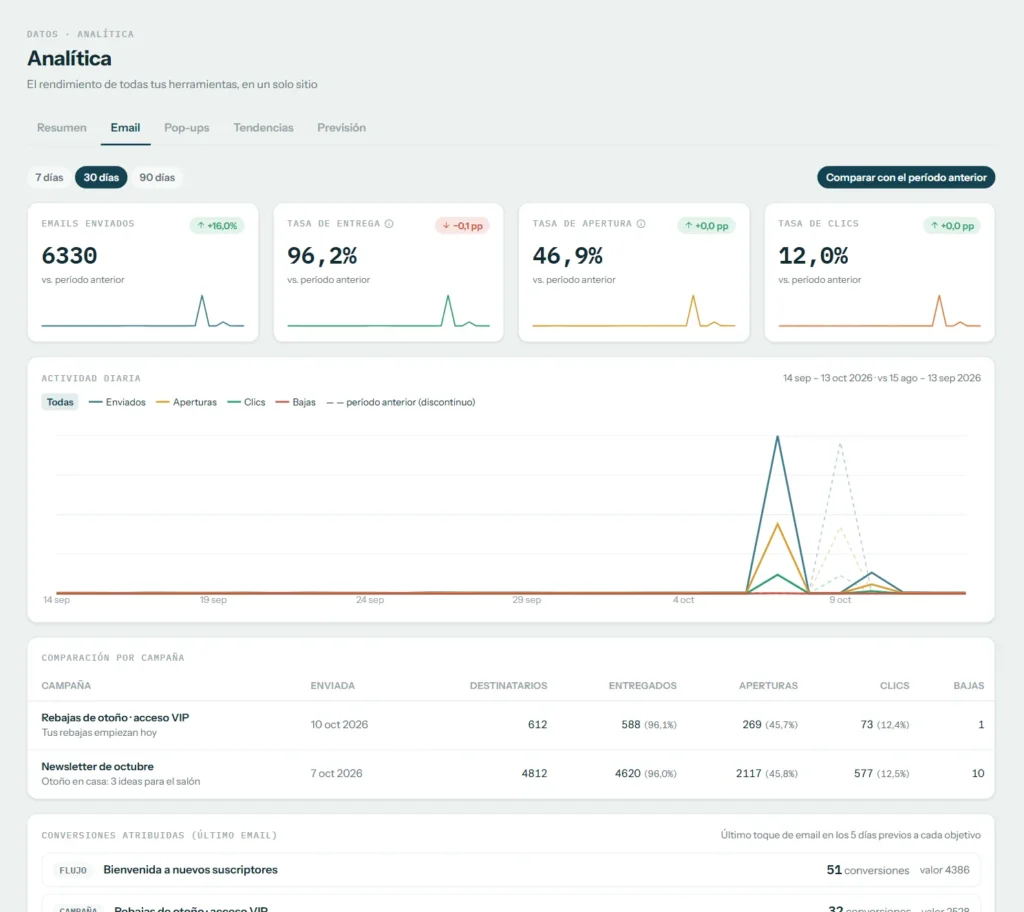Sort by the Destinatarios column header
1024x912 pixels.
pyautogui.click(x=508, y=685)
